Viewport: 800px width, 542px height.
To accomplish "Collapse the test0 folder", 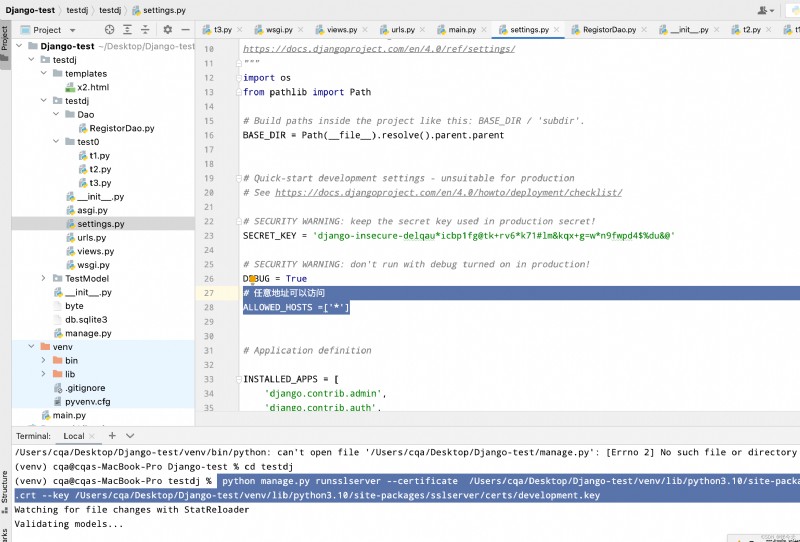I will click(x=56, y=142).
